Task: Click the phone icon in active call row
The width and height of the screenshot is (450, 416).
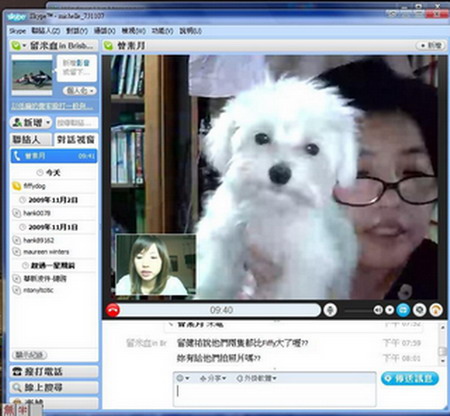Action: coord(17,156)
